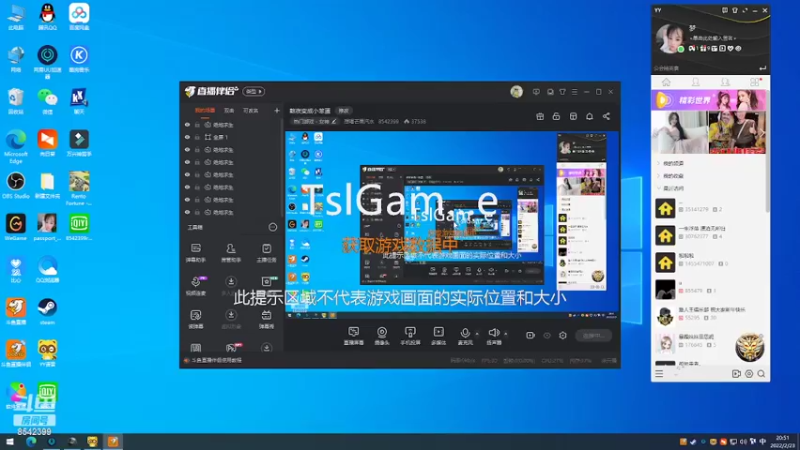
Task: Open the notification bell in streaming app
Action: point(589,116)
